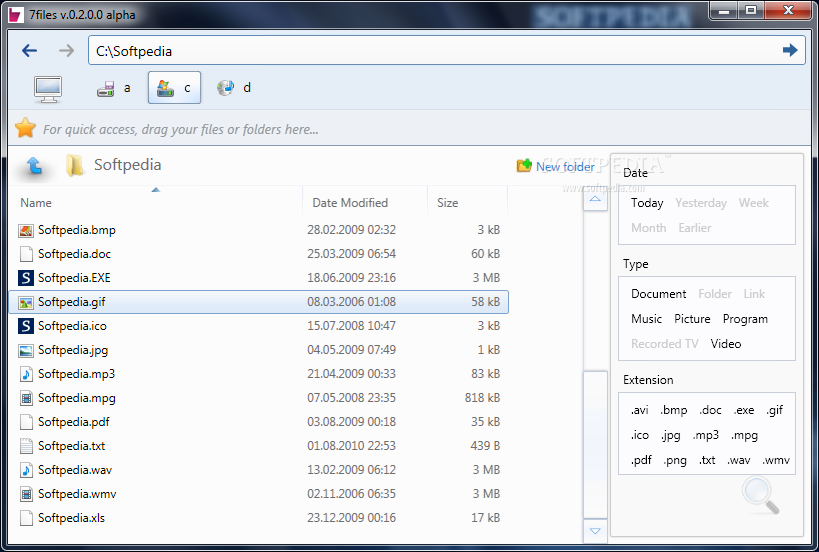
Task: Filter by extension .doc
Action: pos(710,410)
